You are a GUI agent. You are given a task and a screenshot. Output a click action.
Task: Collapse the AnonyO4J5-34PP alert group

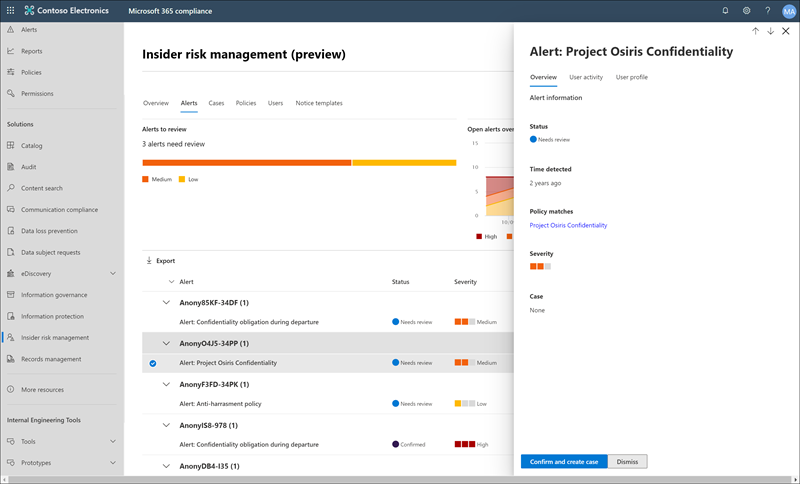(166, 343)
